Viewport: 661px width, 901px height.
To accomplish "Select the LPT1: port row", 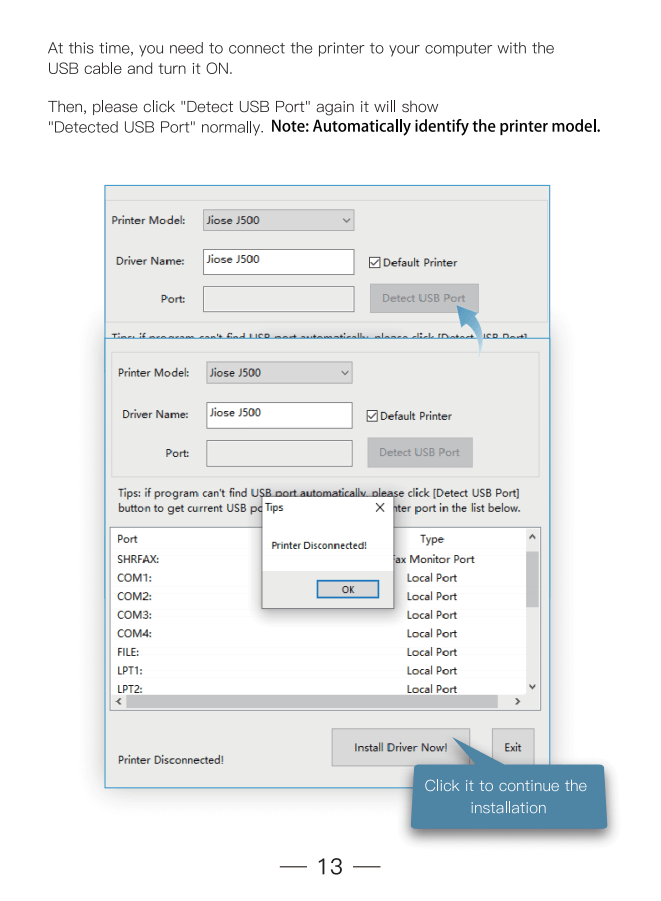I will 318,671.
